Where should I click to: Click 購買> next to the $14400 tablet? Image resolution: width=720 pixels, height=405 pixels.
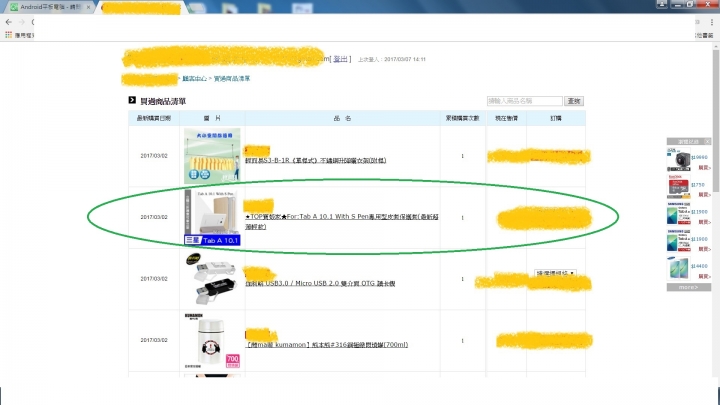click(704, 276)
